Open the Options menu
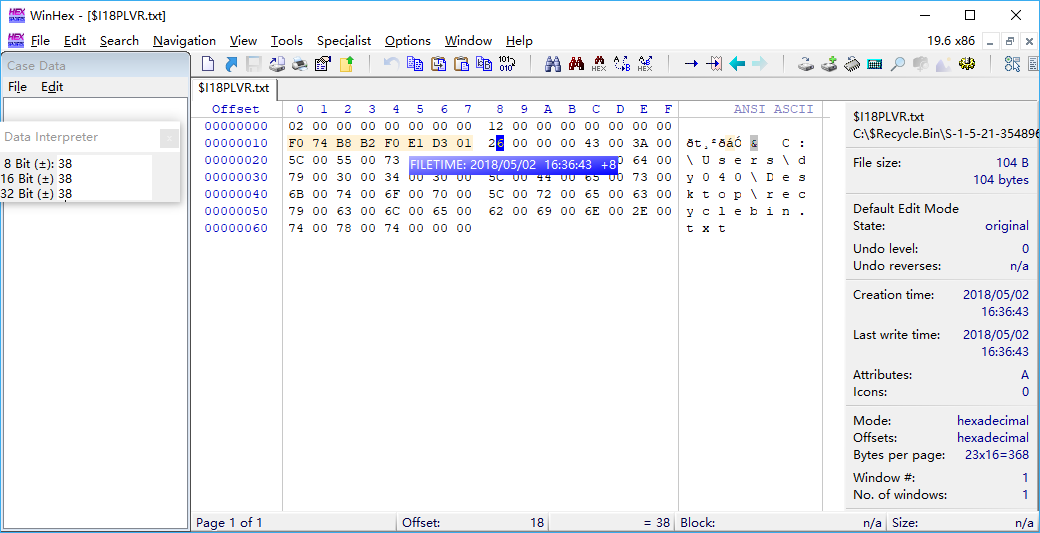Screen dimensions: 1040x533 coord(408,40)
